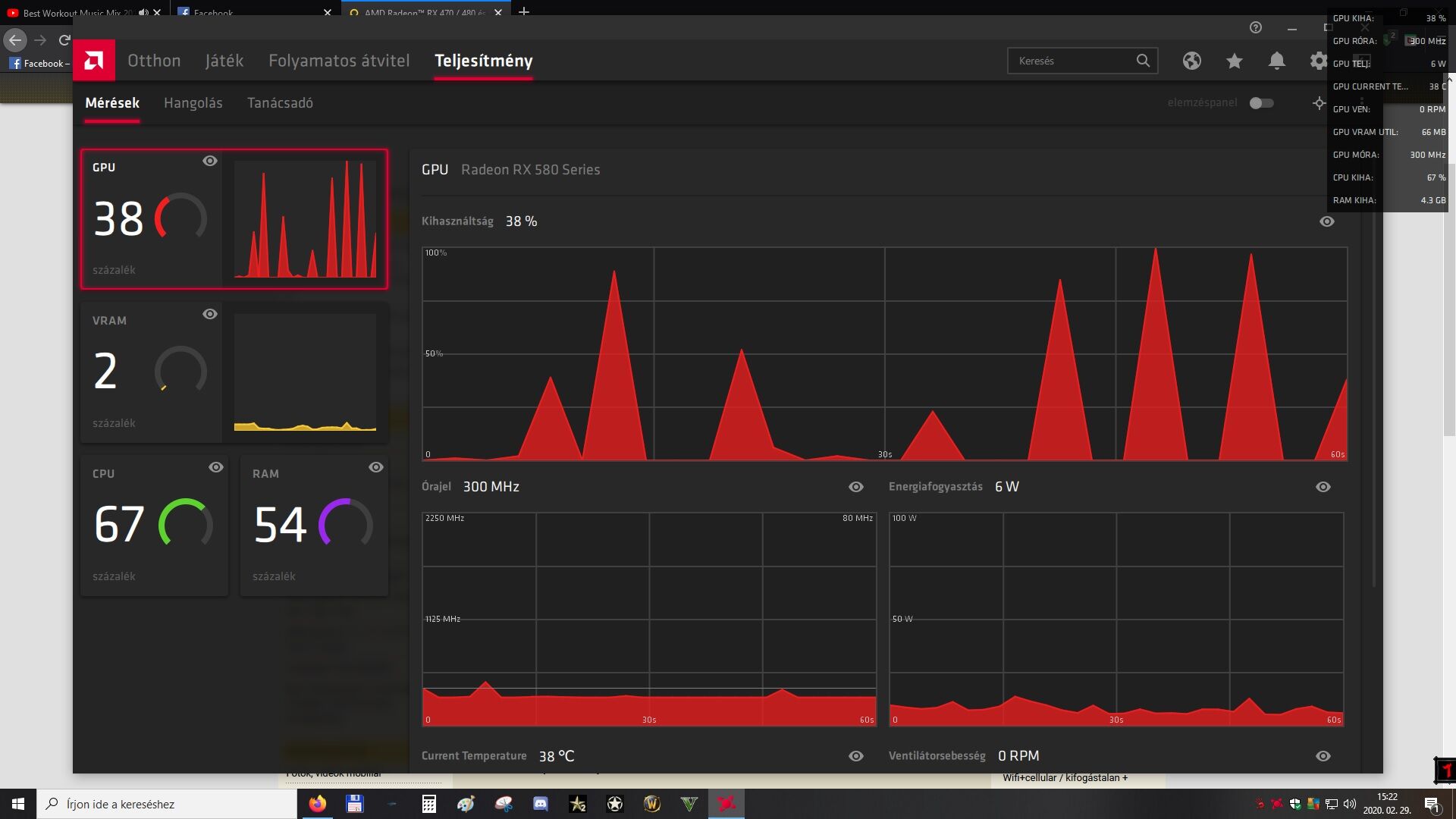Viewport: 1456px width, 819px height.
Task: Click the 67 value in the CPU card
Action: click(x=119, y=524)
